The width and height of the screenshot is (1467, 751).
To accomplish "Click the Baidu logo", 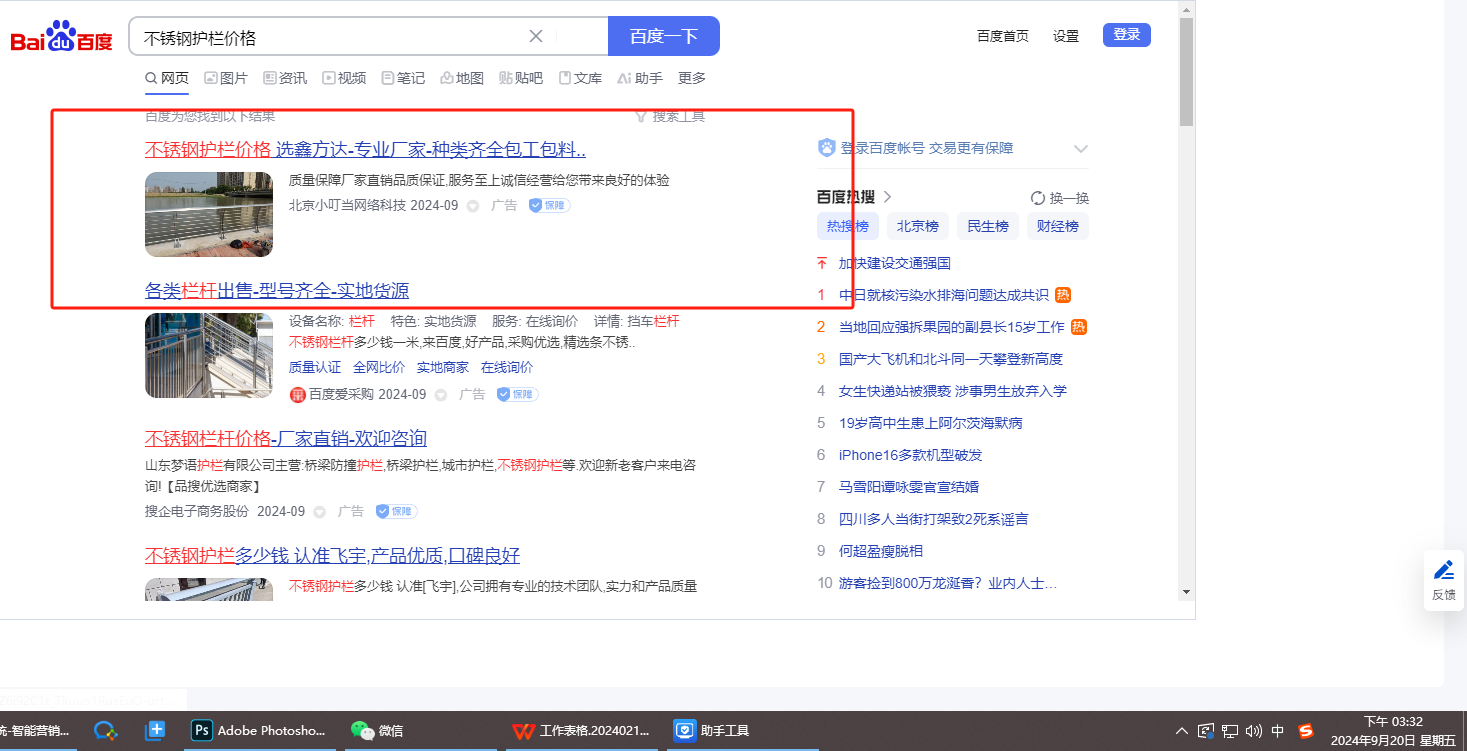I will tap(62, 37).
